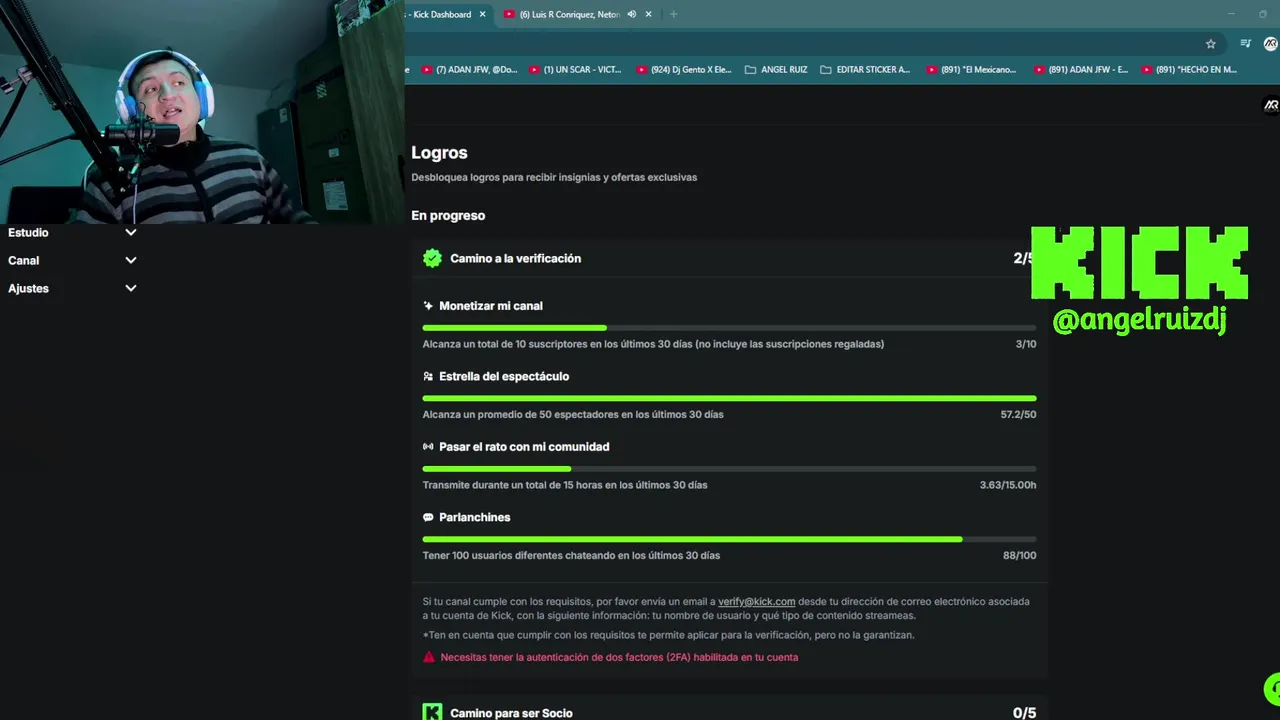Click the Logros page title
This screenshot has width=1280, height=720.
coord(439,153)
